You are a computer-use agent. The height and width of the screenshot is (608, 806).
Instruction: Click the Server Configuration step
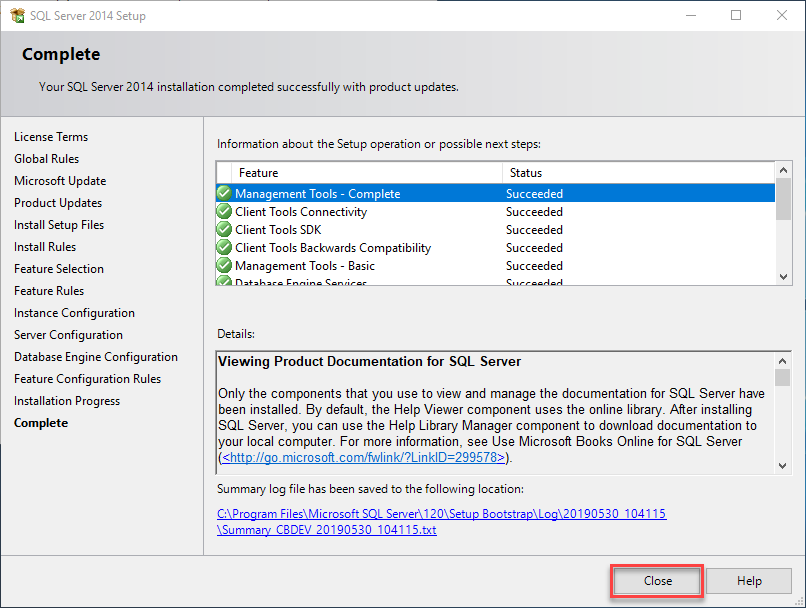click(68, 335)
